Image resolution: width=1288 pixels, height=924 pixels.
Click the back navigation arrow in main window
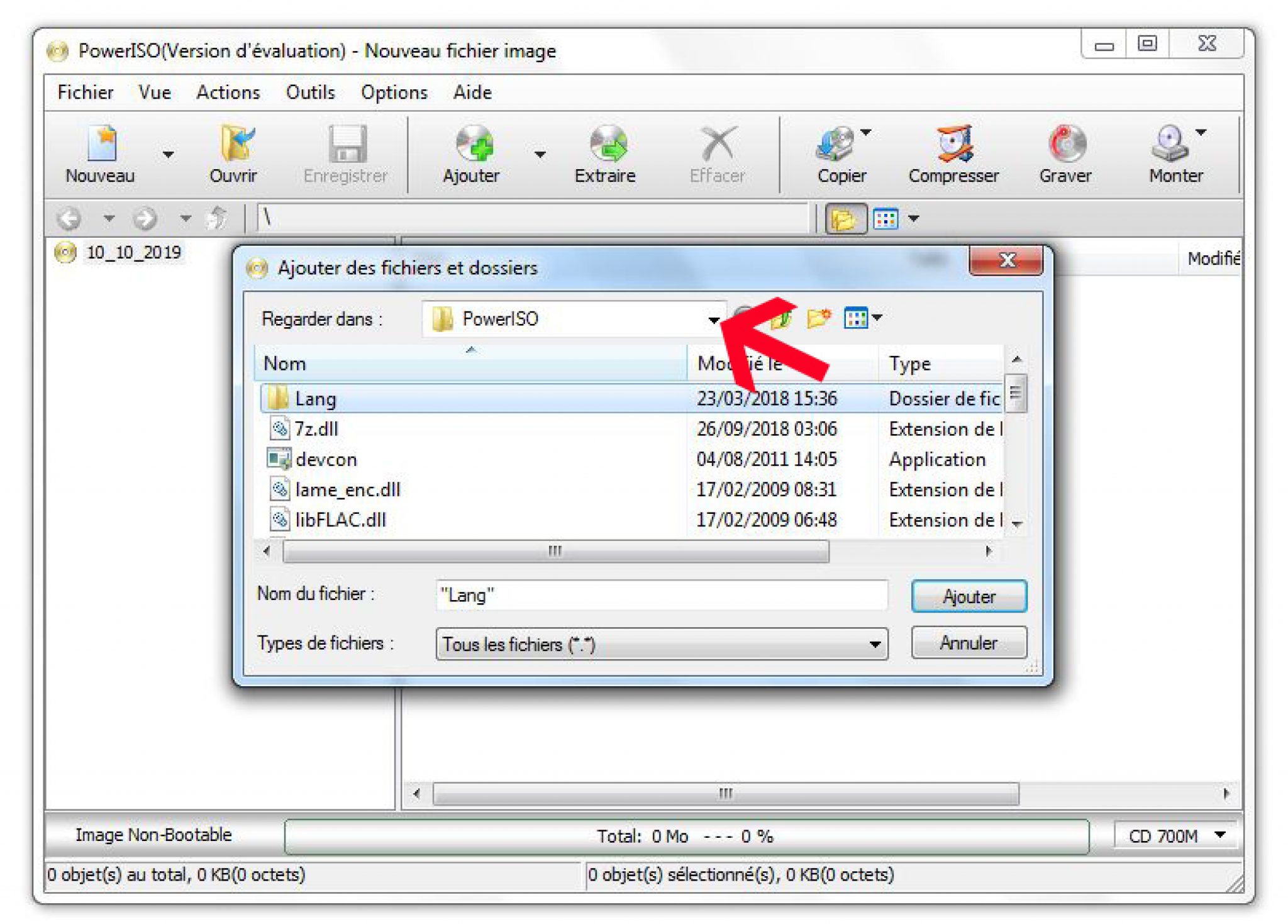coord(69,219)
